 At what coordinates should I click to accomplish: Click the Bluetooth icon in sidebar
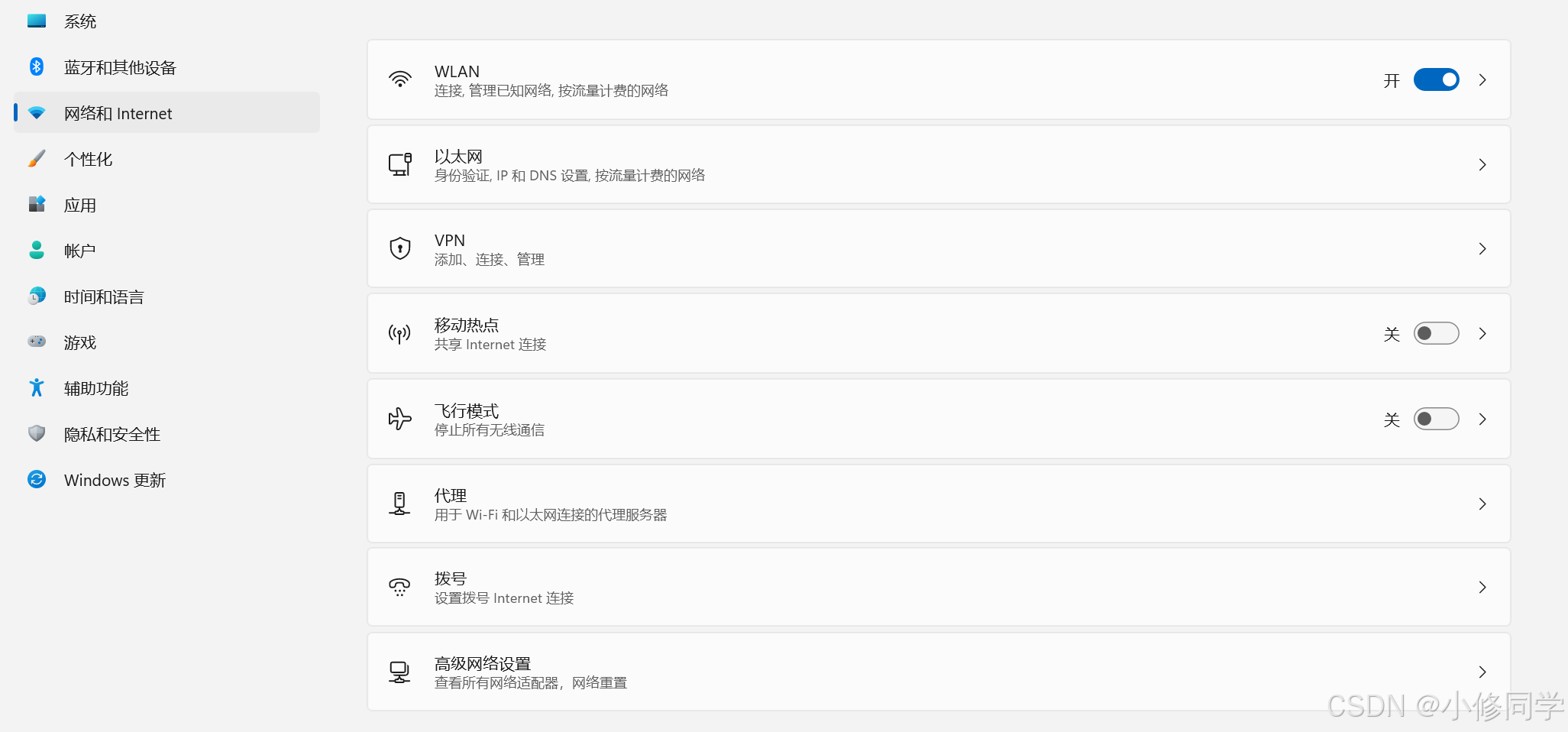point(37,66)
